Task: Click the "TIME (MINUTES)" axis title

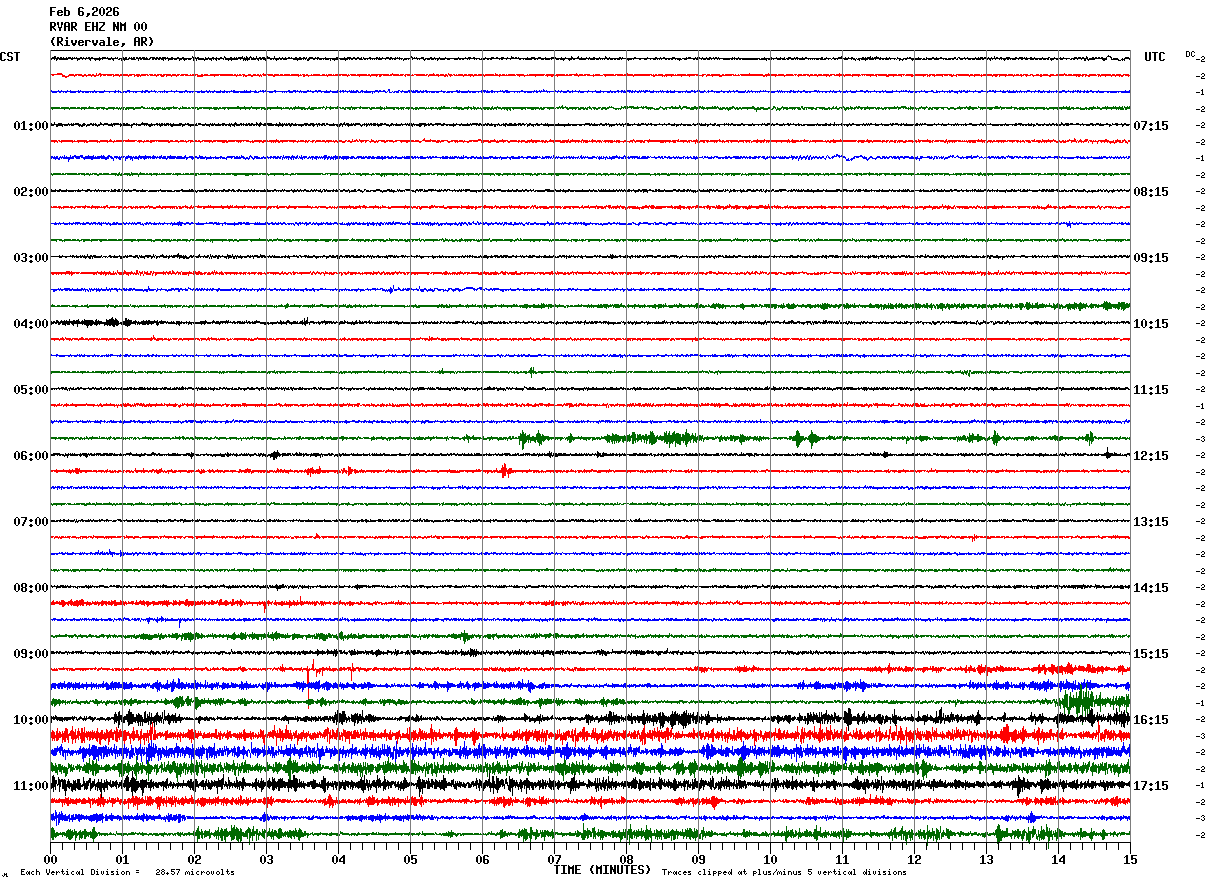Action: click(x=602, y=870)
